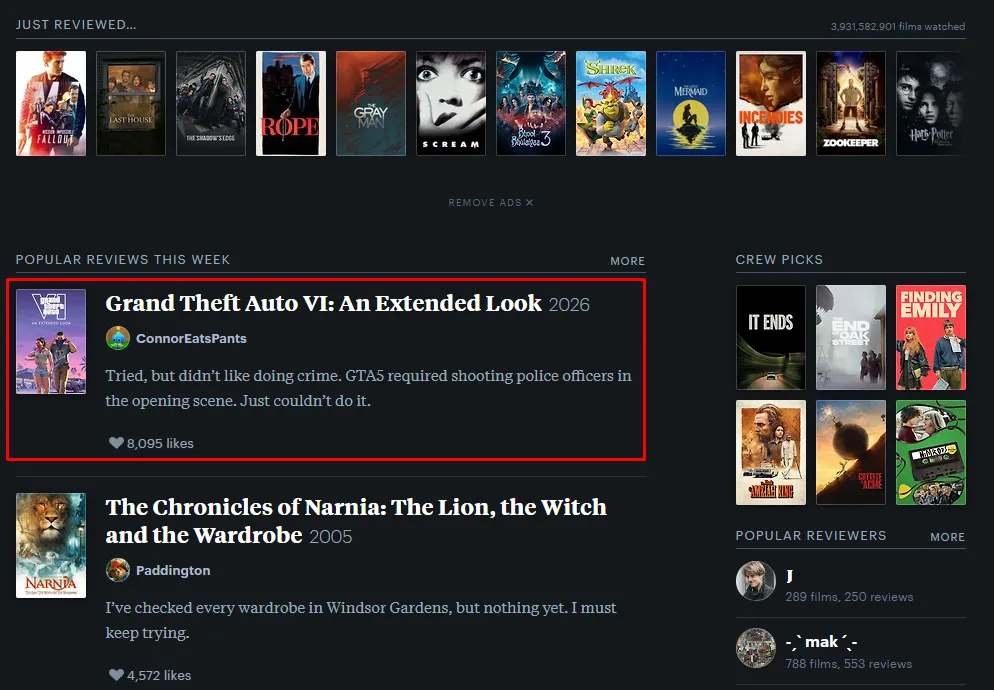Open the Narnia poster thumbnail
The image size is (994, 690).
click(51, 545)
